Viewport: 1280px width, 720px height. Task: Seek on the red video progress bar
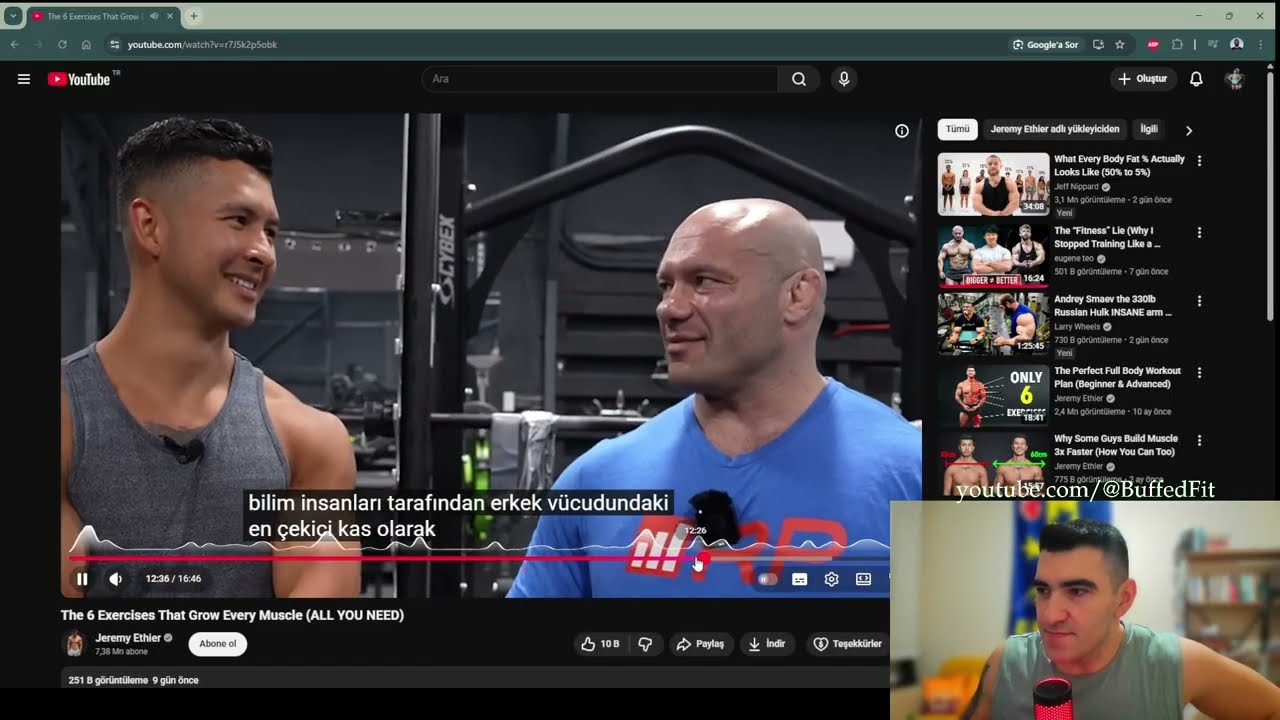385,558
